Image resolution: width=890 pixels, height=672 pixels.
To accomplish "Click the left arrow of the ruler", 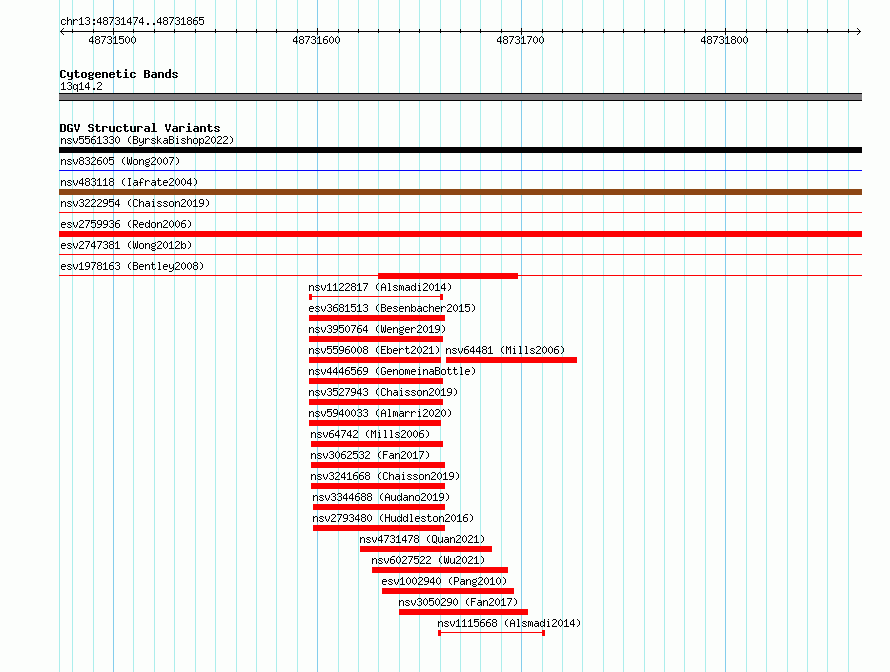I will [x=62, y=32].
